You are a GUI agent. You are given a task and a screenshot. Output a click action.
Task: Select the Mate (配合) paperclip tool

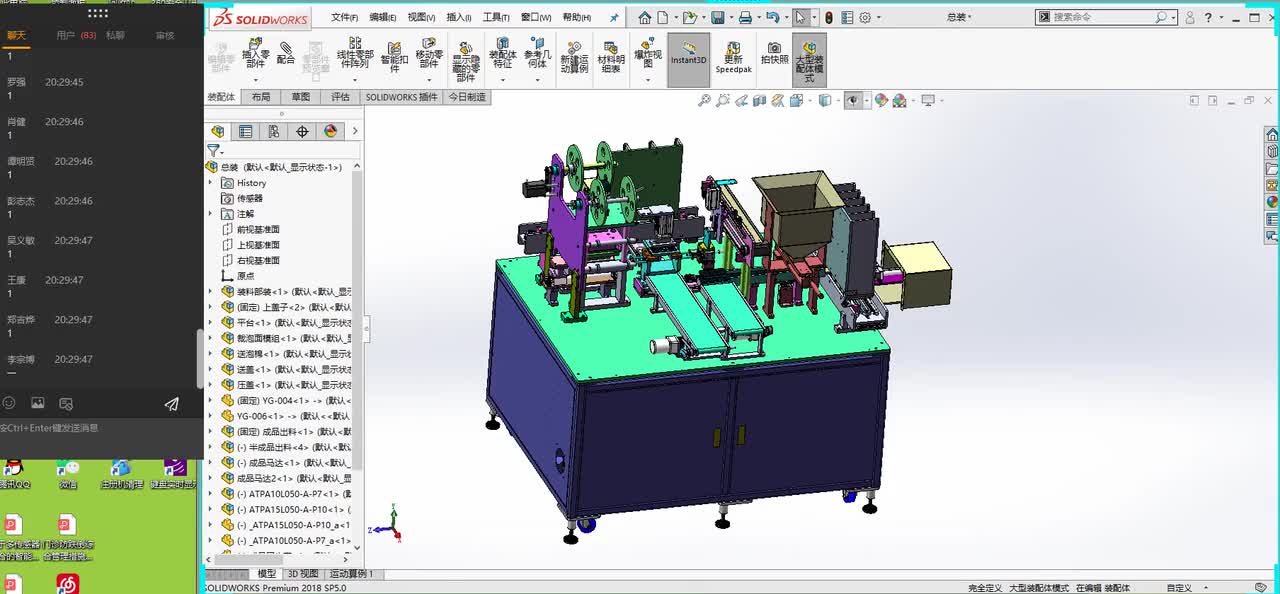click(x=286, y=53)
